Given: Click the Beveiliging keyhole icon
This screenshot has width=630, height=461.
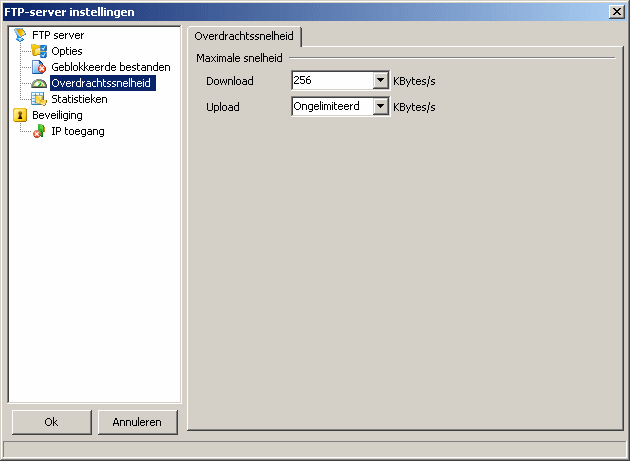Looking at the screenshot, I should click(x=20, y=115).
